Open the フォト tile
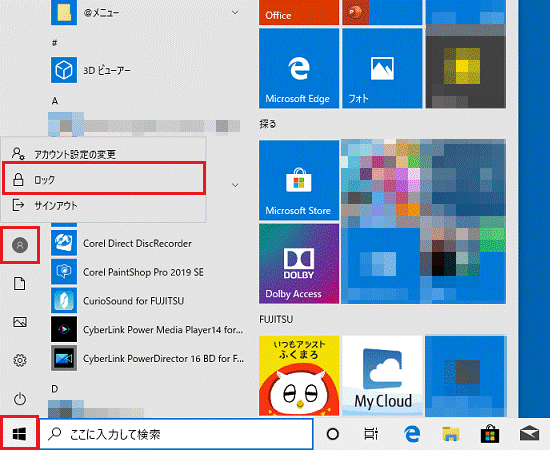The image size is (550, 450). [382, 68]
